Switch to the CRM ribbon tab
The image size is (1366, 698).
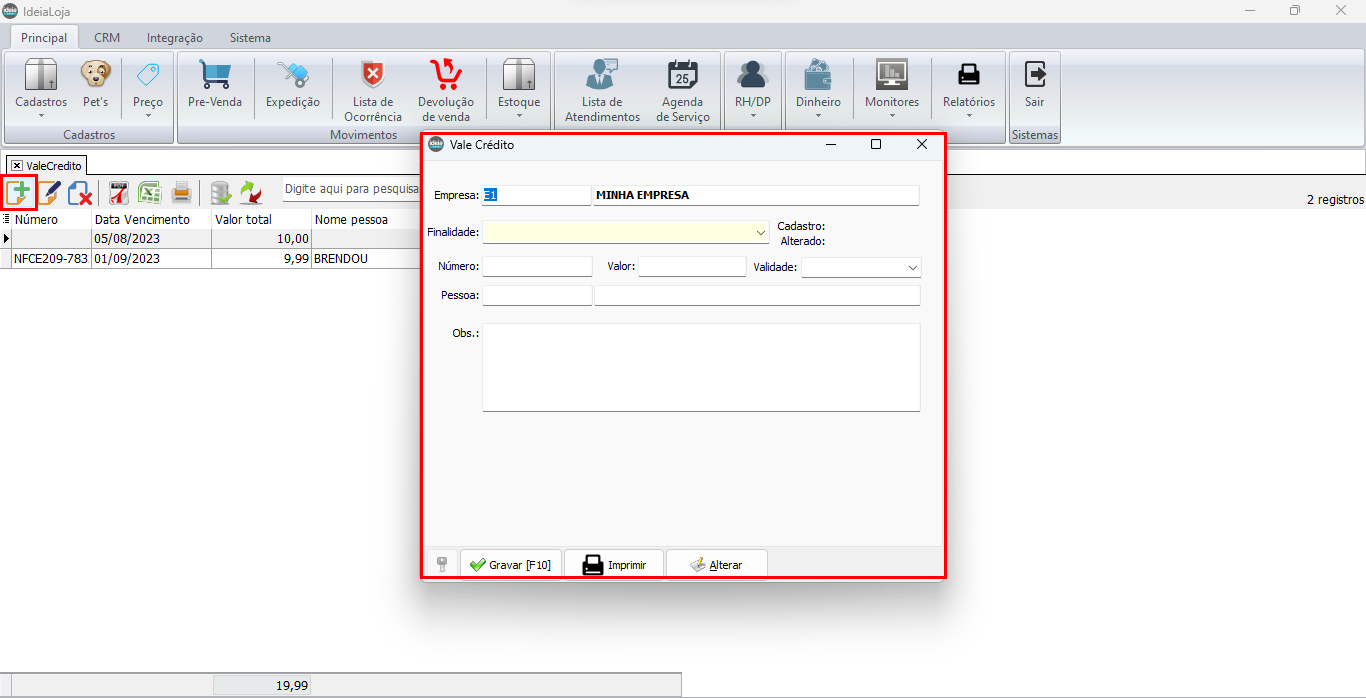tap(107, 38)
